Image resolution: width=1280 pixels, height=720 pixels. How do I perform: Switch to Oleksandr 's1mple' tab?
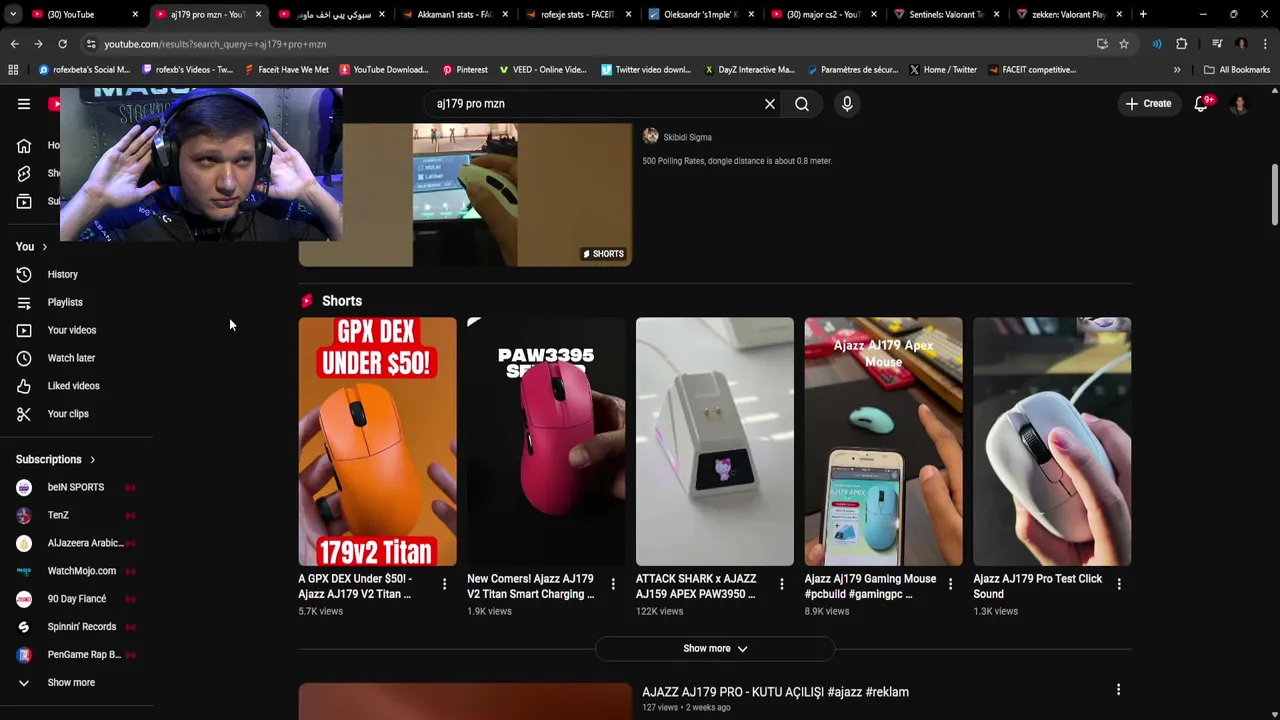click(x=702, y=15)
